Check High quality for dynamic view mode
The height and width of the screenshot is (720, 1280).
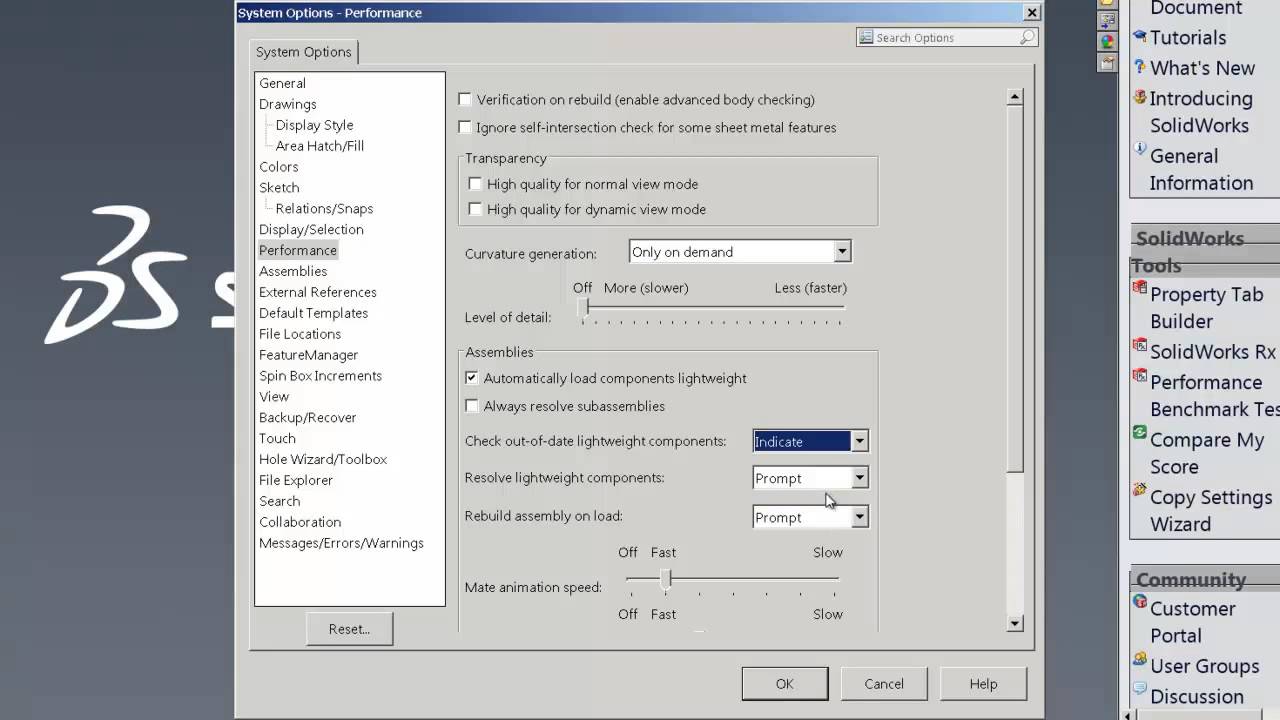pyautogui.click(x=475, y=209)
